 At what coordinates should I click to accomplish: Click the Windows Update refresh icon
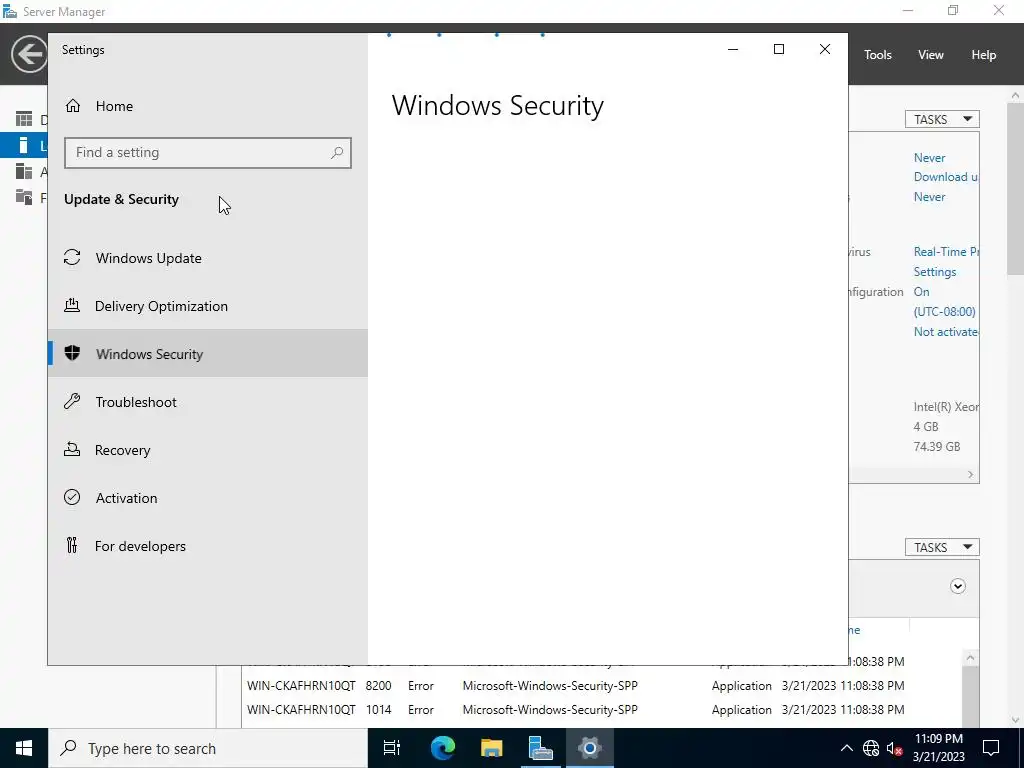(x=72, y=257)
